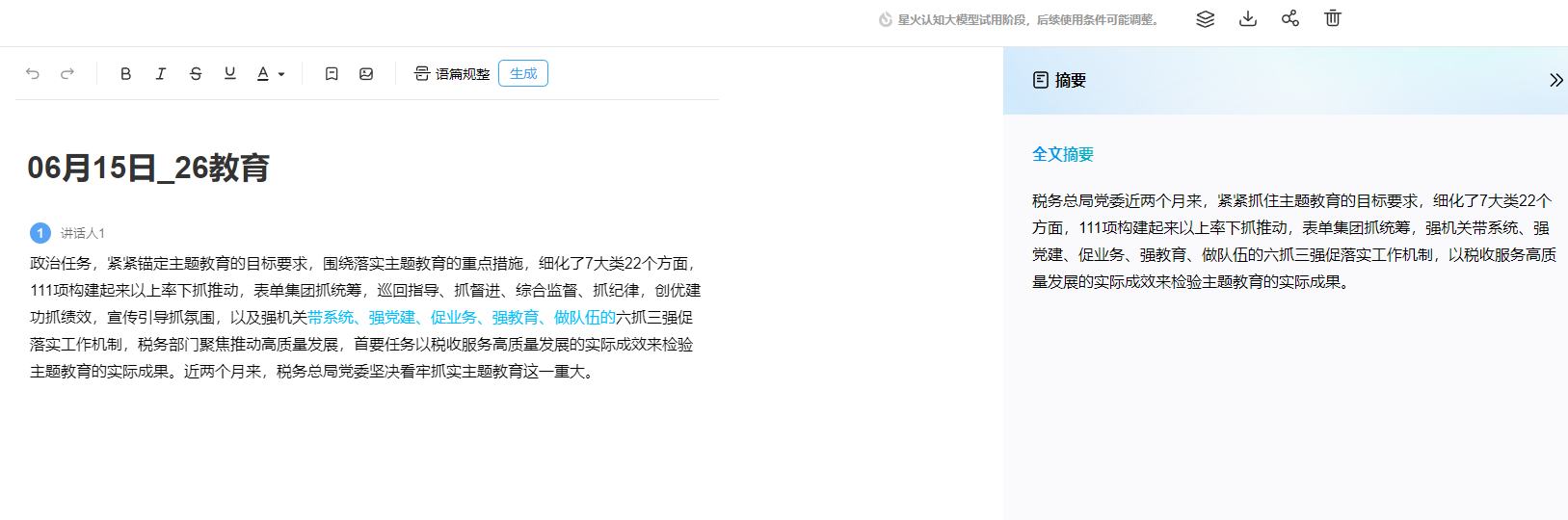
Task: Click the 讲话人1 speaker label
Action: 83,233
